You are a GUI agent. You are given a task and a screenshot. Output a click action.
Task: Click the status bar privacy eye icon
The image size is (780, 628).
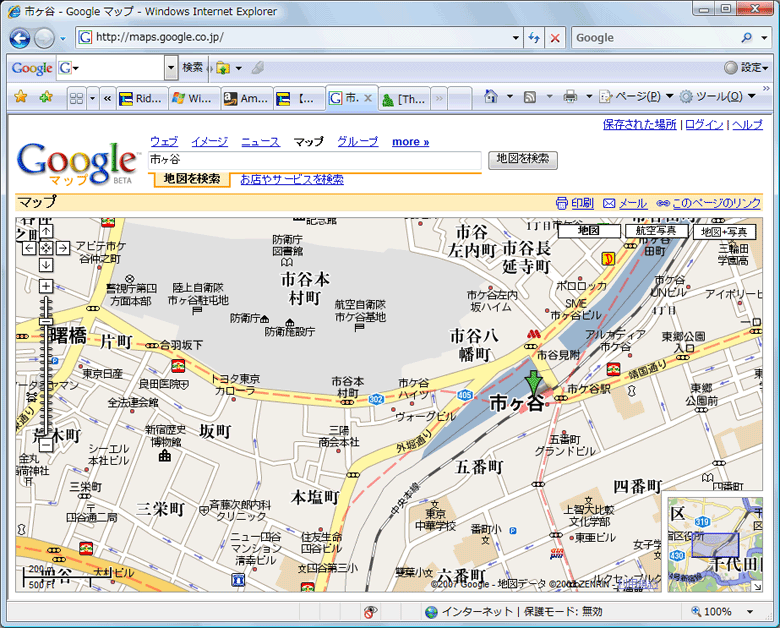click(370, 612)
